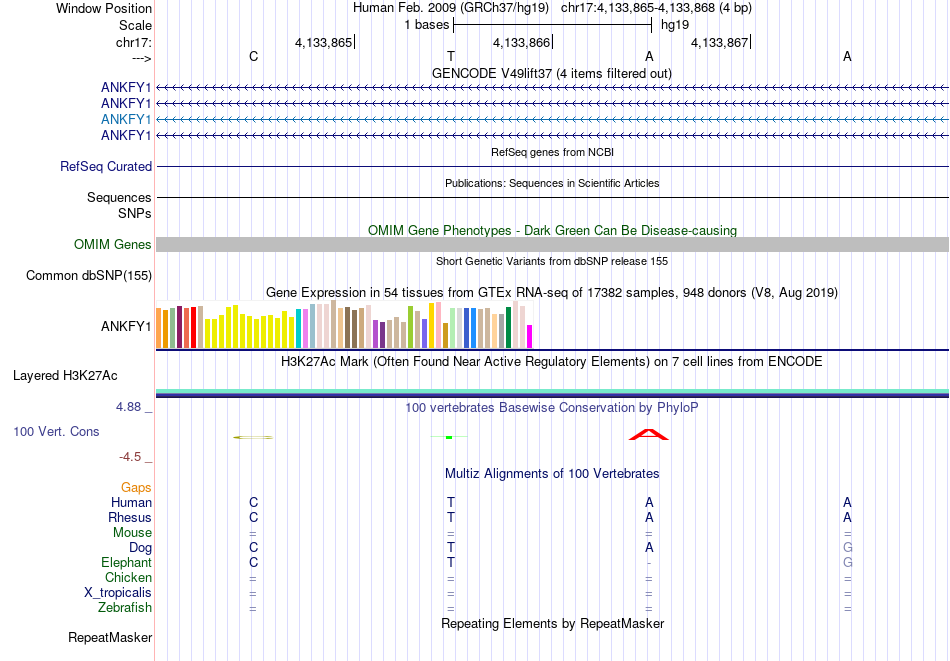Click ANKFY1 label beside the GTEx bar chart
The width and height of the screenshot is (950, 661).
click(x=126, y=327)
